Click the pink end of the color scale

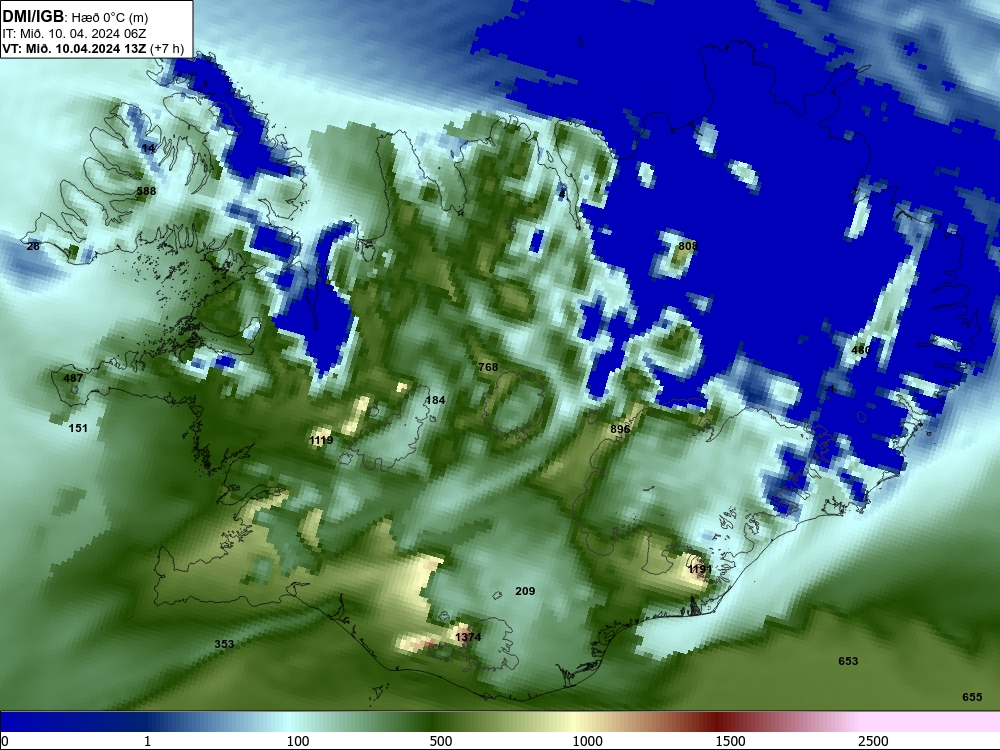pyautogui.click(x=931, y=722)
